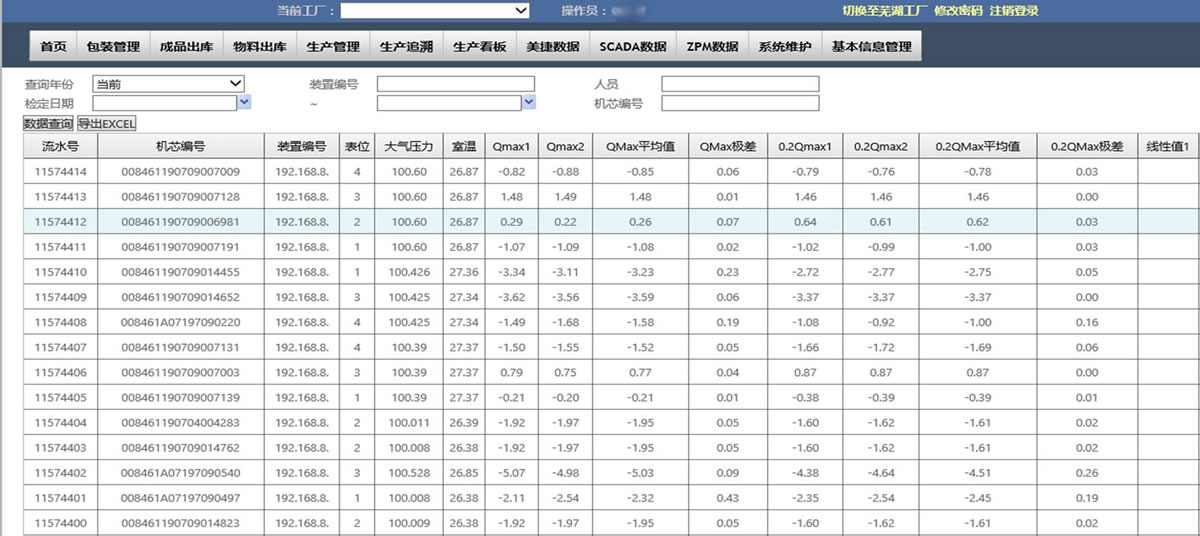
Task: Click the 导出EXCEL button
Action: (107, 124)
